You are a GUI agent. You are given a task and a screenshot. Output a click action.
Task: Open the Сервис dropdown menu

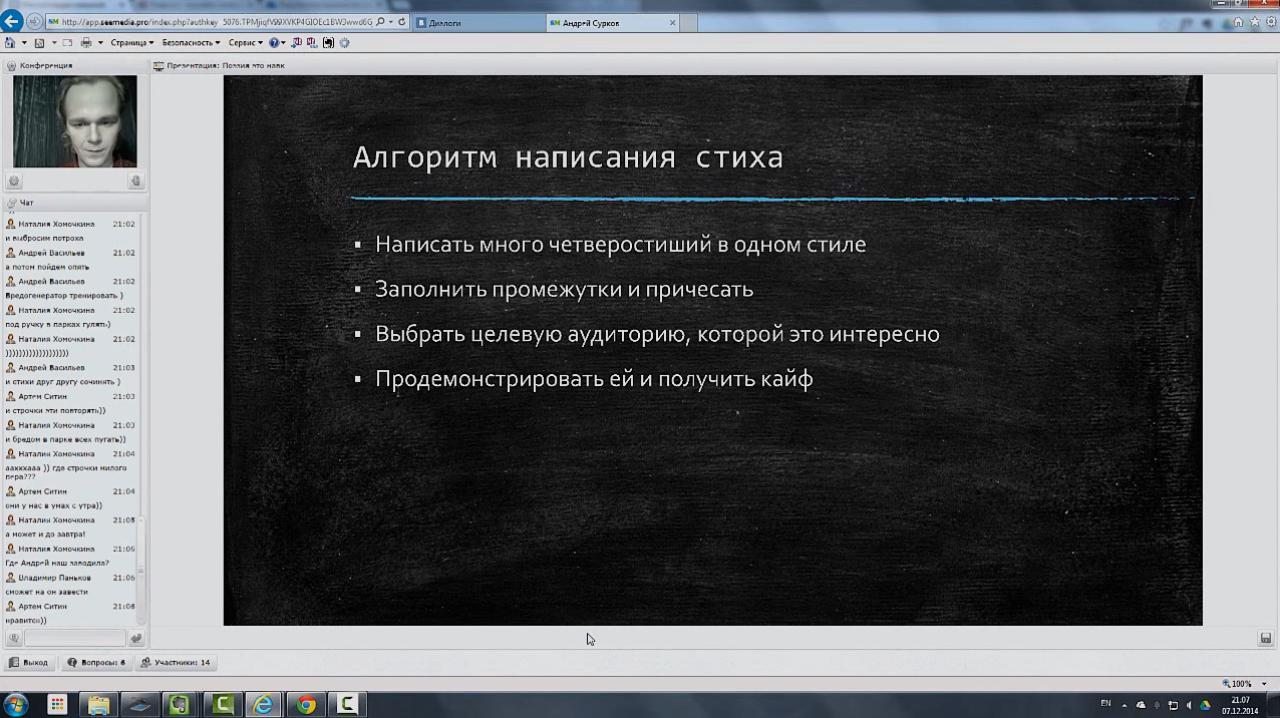[243, 42]
